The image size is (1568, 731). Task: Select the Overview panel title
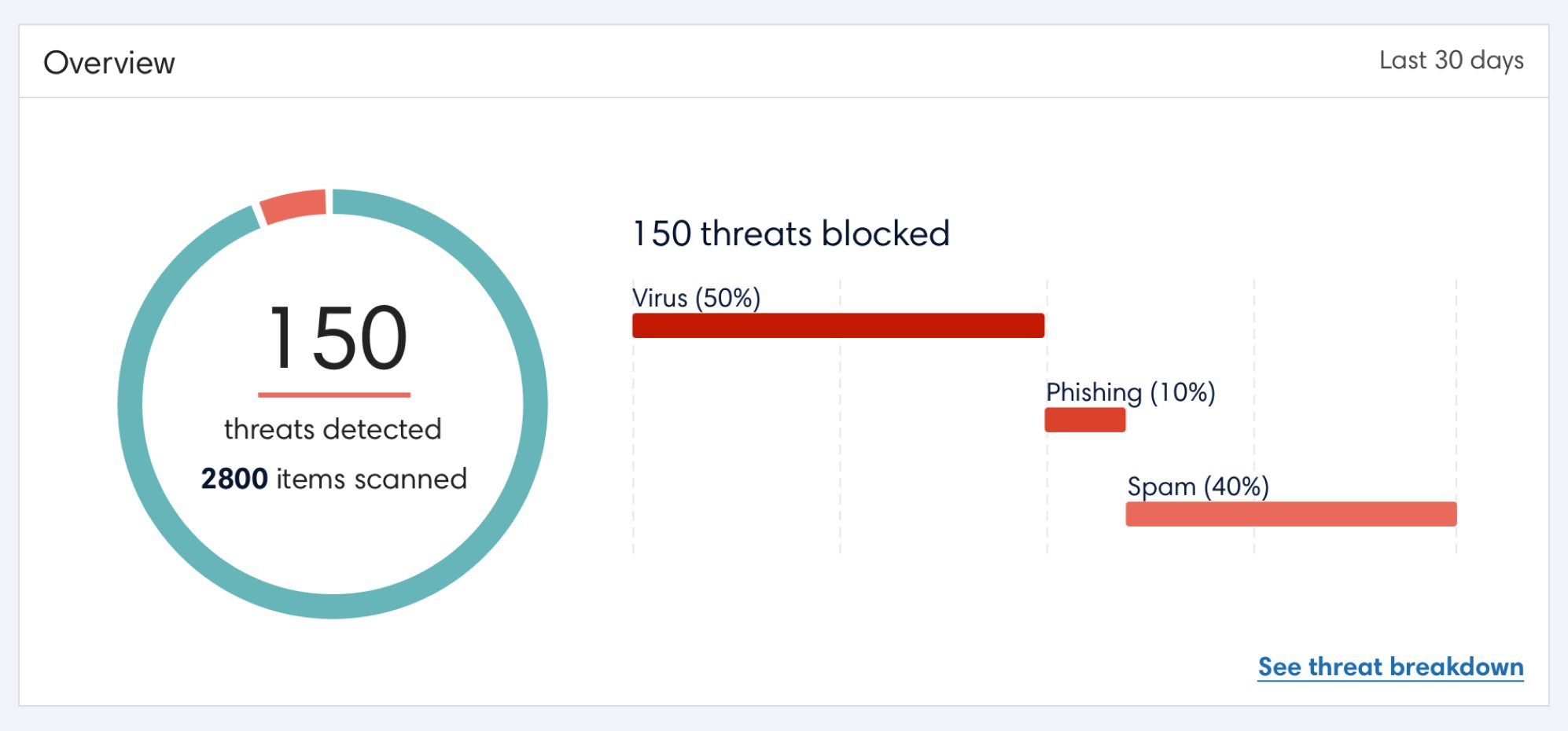click(x=109, y=63)
